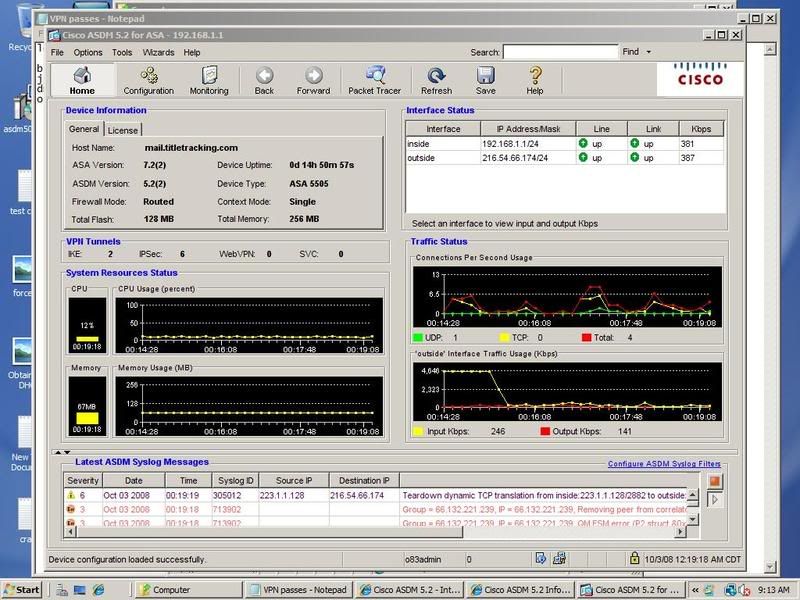The height and width of the screenshot is (600, 800).
Task: Click the green UDP legend swatch
Action: 418,337
